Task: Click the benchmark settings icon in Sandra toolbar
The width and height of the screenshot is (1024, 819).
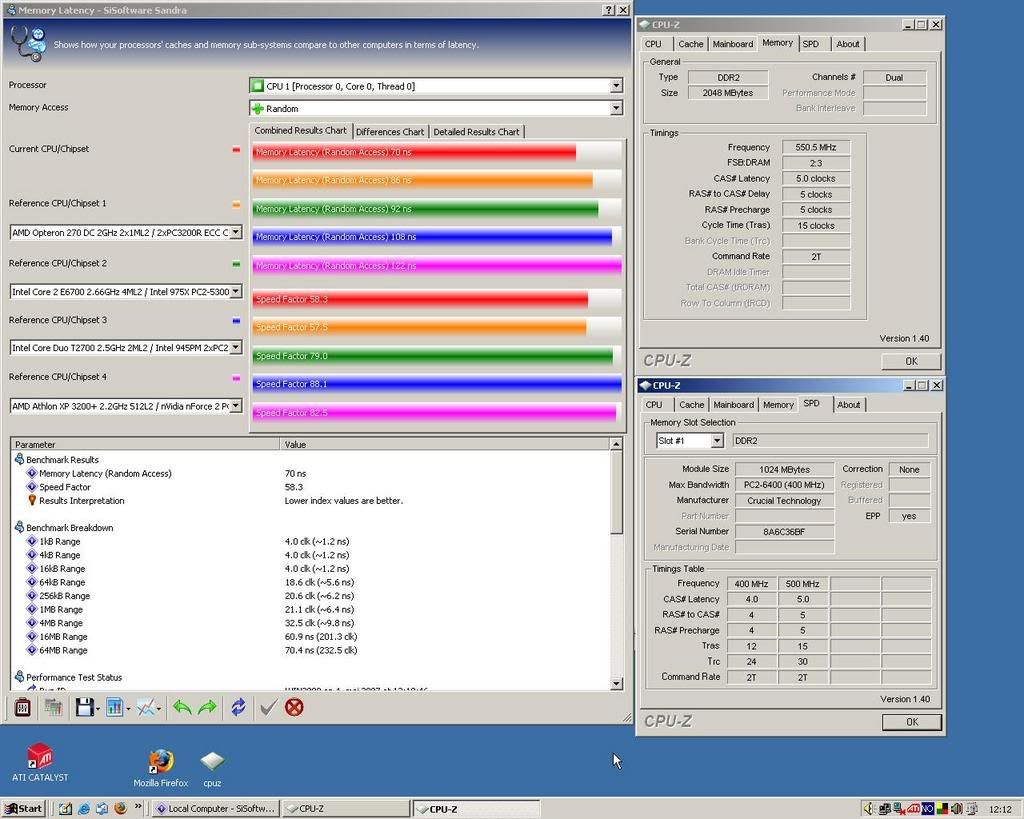Action: 23,707
